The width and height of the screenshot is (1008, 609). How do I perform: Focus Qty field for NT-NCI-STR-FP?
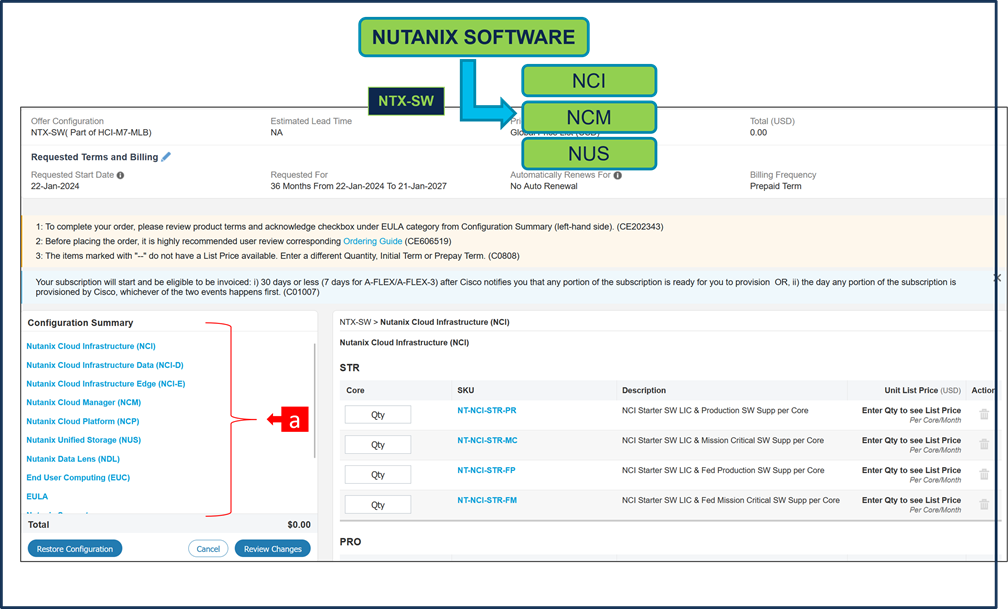click(378, 475)
